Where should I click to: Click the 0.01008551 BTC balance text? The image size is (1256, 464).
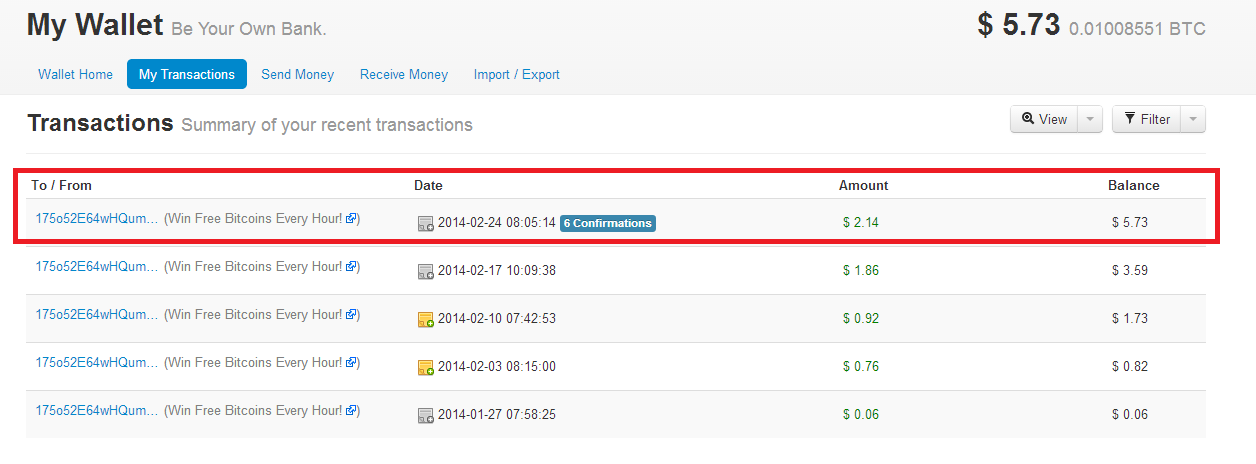1137,29
